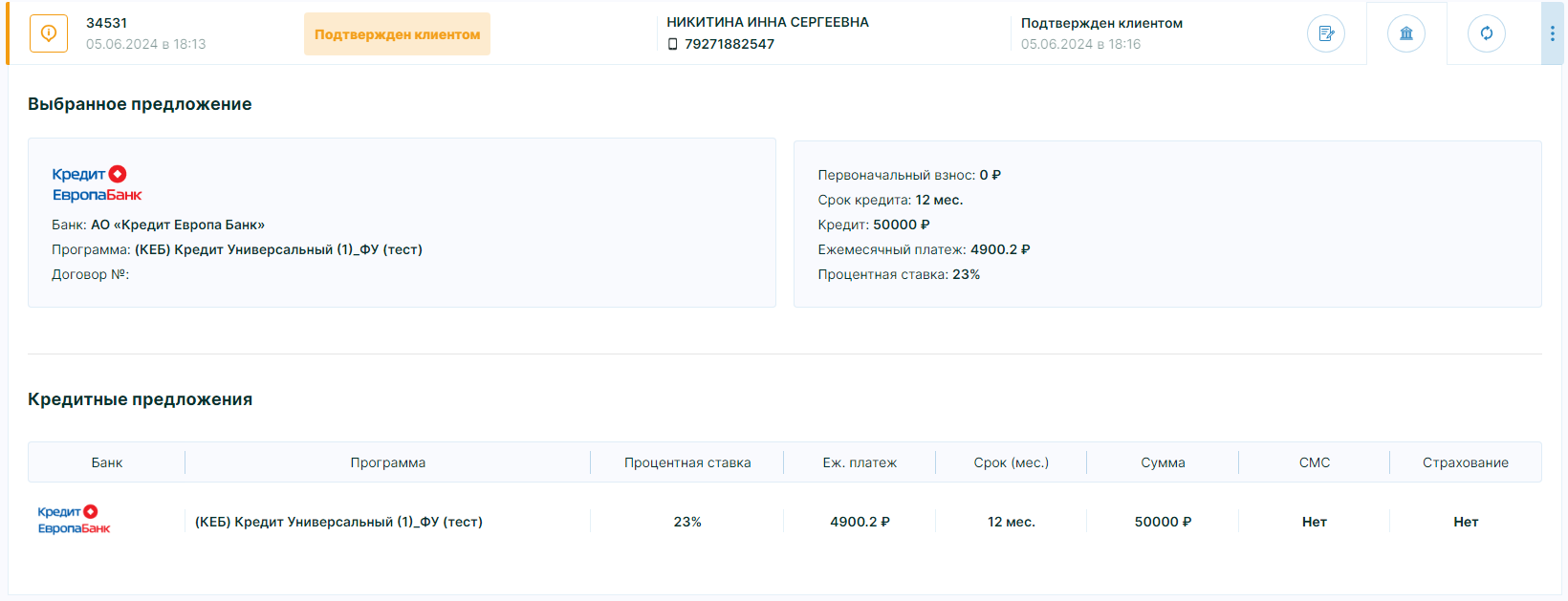Click the Процентная ставка: 23% line in details

[x=899, y=274]
